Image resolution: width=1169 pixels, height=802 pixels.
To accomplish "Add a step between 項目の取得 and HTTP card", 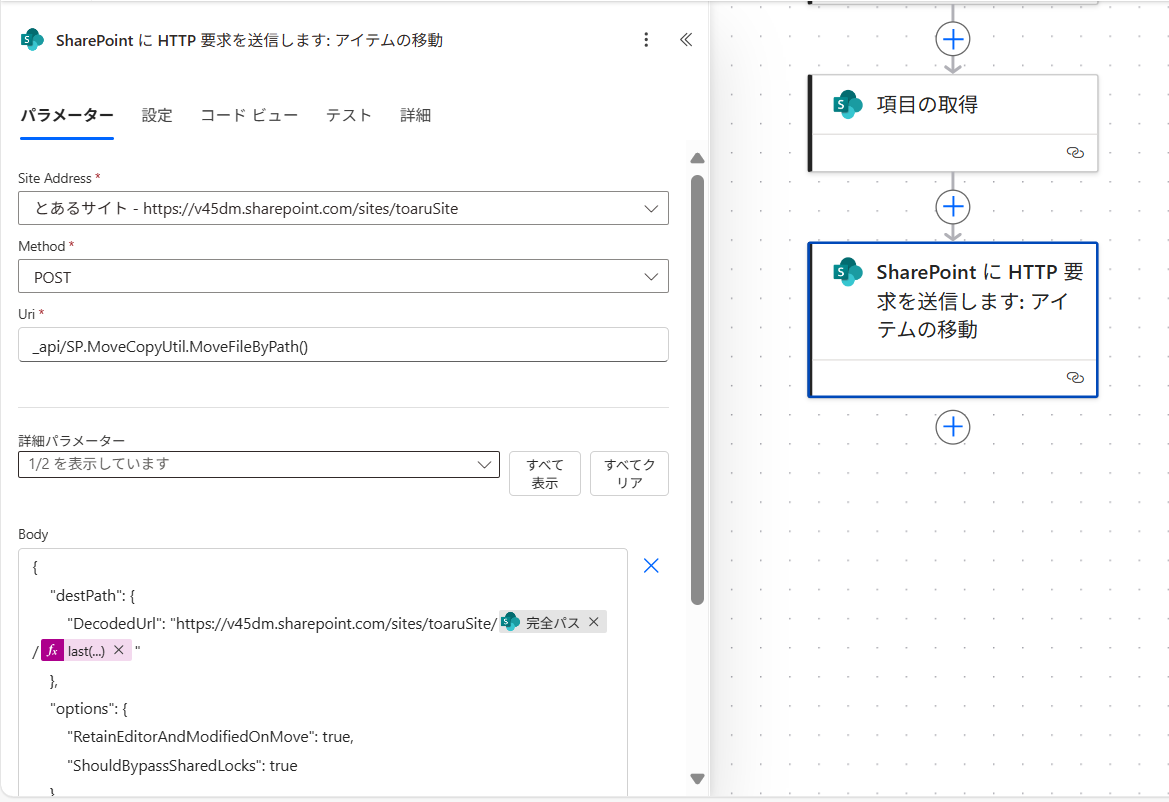I will [x=953, y=206].
